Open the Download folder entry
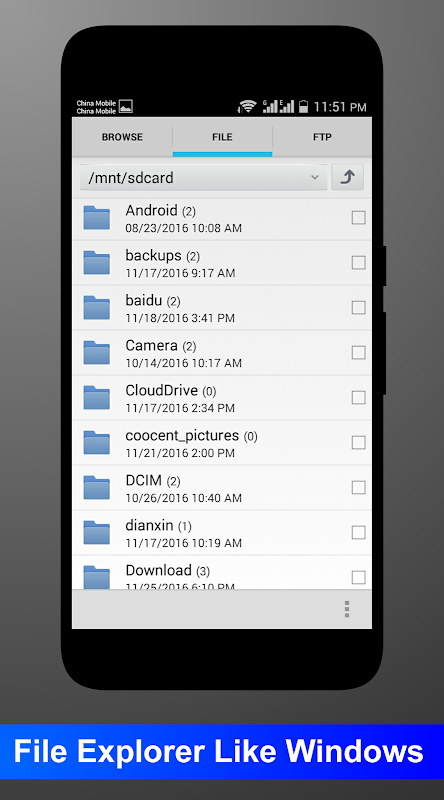 point(222,572)
